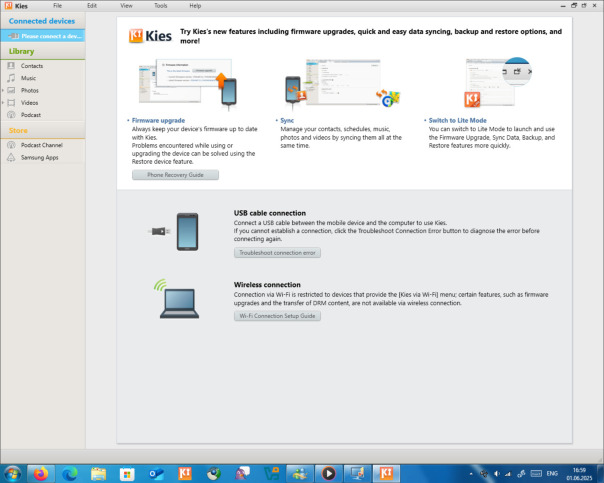This screenshot has height=483, width=604.
Task: Click the Phone Recovery Guide button
Action: click(x=175, y=175)
